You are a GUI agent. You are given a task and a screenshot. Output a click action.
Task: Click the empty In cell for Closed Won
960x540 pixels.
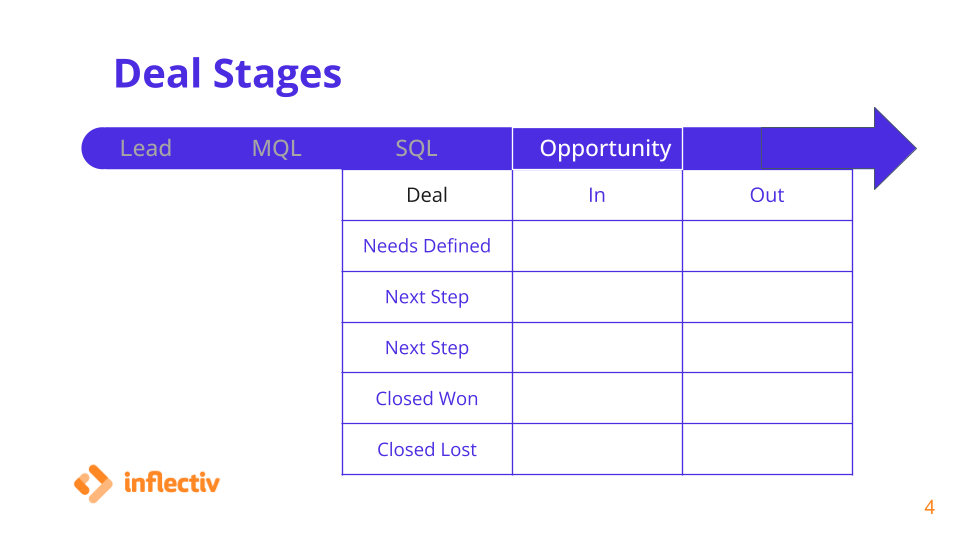(x=598, y=399)
